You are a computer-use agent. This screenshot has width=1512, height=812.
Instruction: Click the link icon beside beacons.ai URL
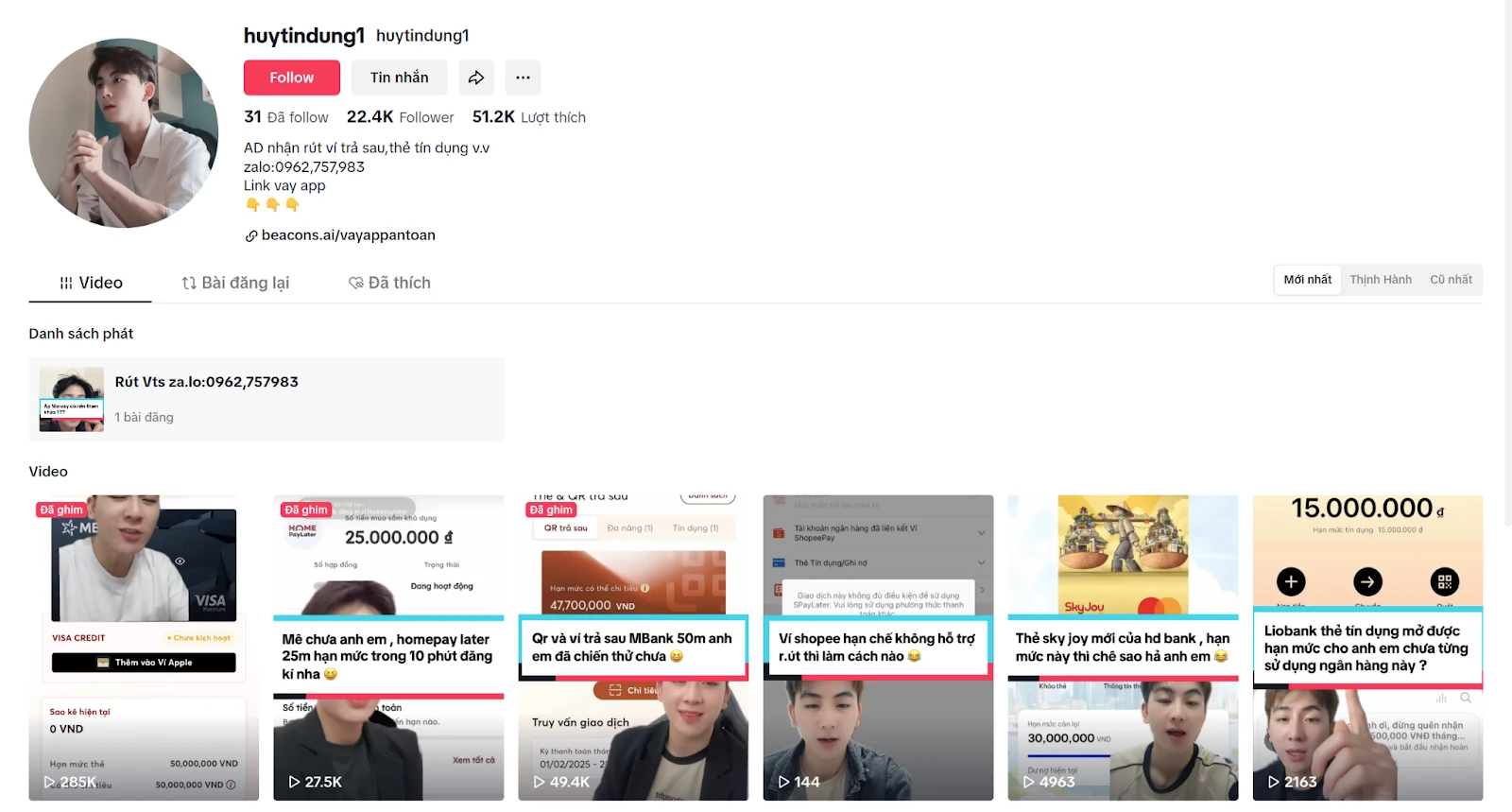(x=251, y=236)
